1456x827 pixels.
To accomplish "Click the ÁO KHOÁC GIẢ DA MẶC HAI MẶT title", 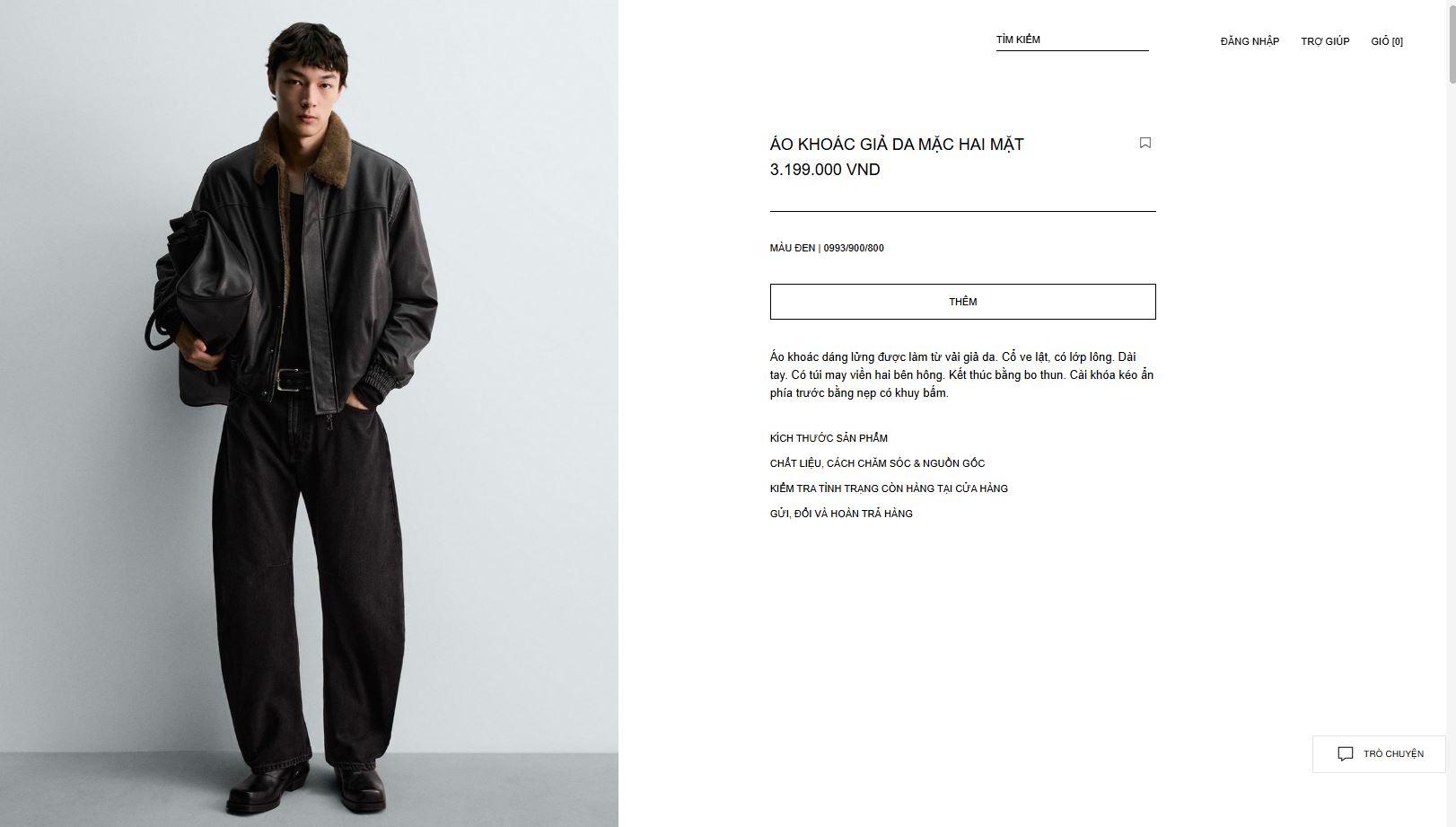I will pyautogui.click(x=897, y=145).
